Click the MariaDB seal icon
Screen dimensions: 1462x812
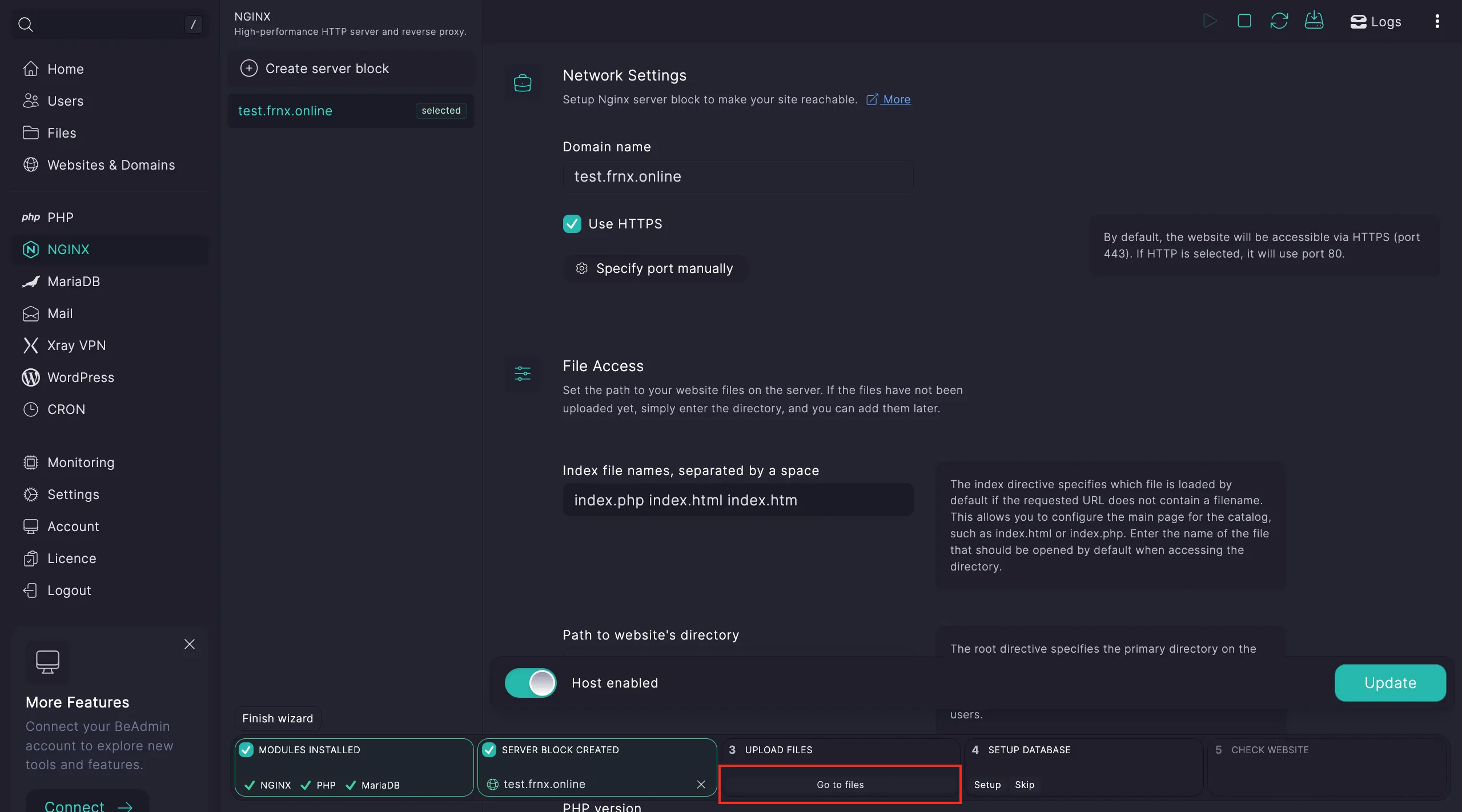(x=31, y=282)
